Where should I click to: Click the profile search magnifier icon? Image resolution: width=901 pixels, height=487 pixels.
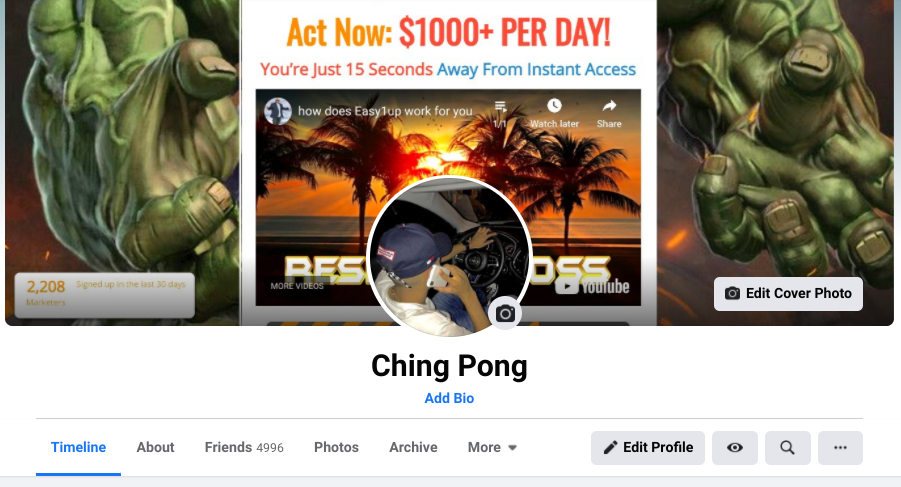point(788,447)
